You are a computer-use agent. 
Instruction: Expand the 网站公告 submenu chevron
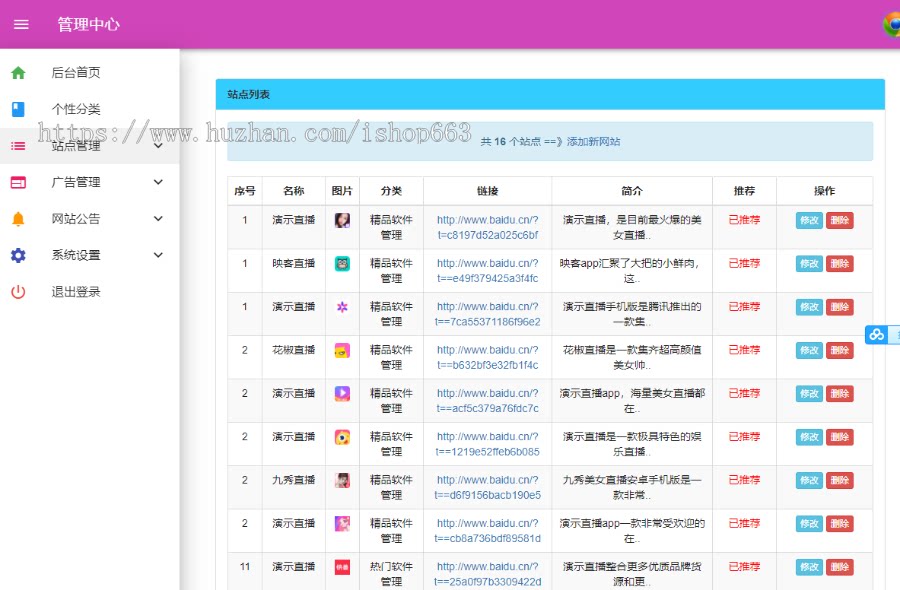(x=157, y=218)
